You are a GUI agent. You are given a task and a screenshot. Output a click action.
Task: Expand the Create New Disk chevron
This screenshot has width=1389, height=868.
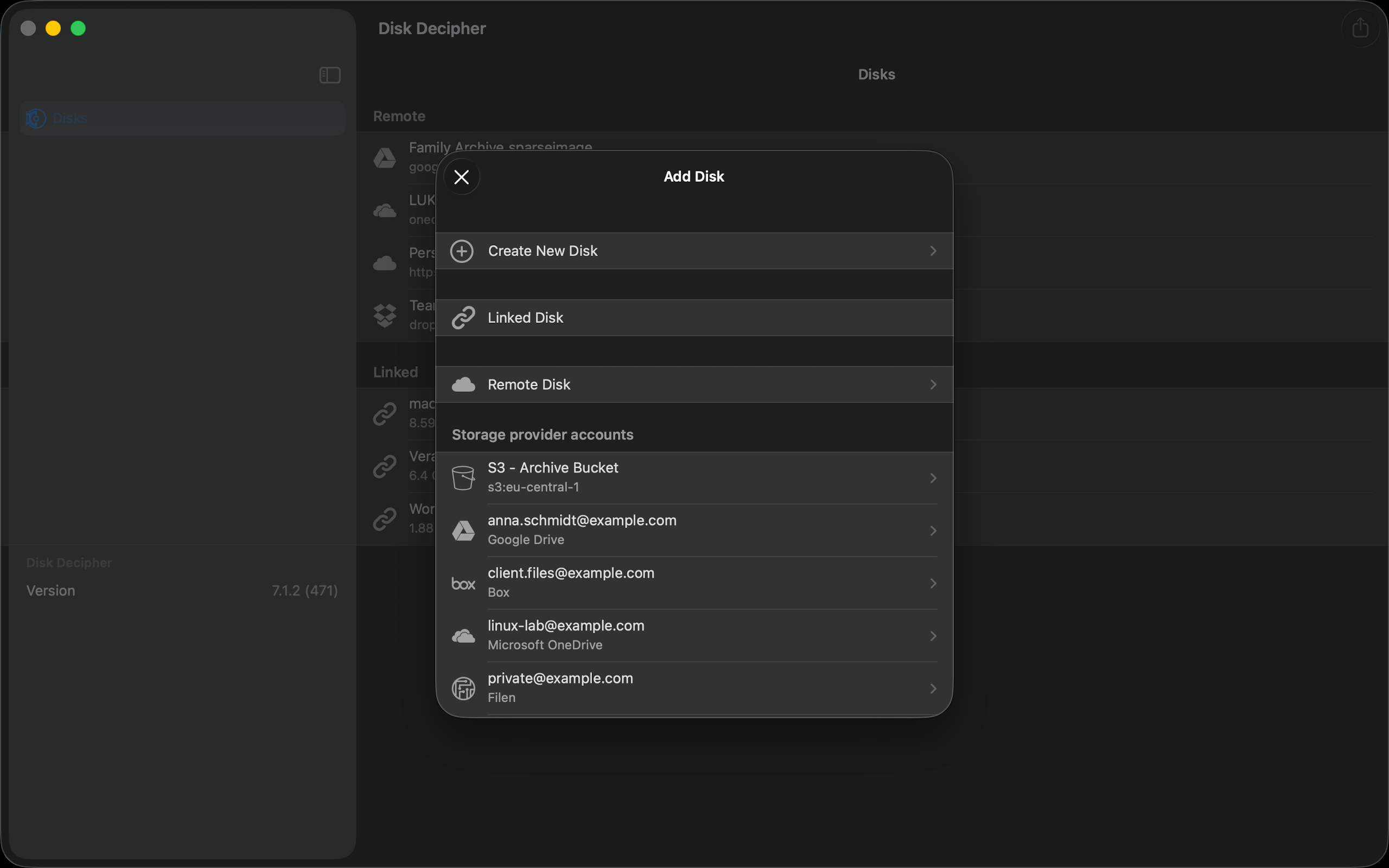pos(933,251)
